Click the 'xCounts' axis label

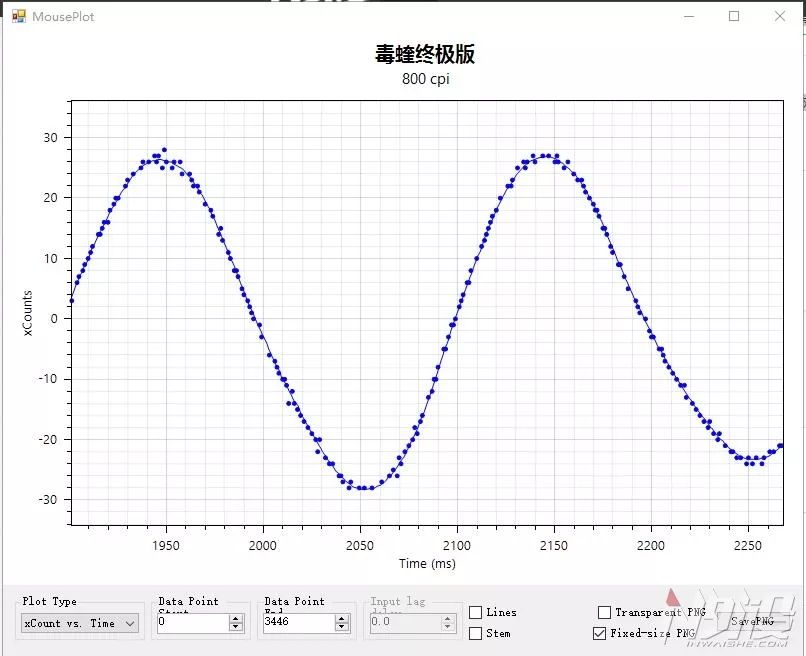coord(28,313)
